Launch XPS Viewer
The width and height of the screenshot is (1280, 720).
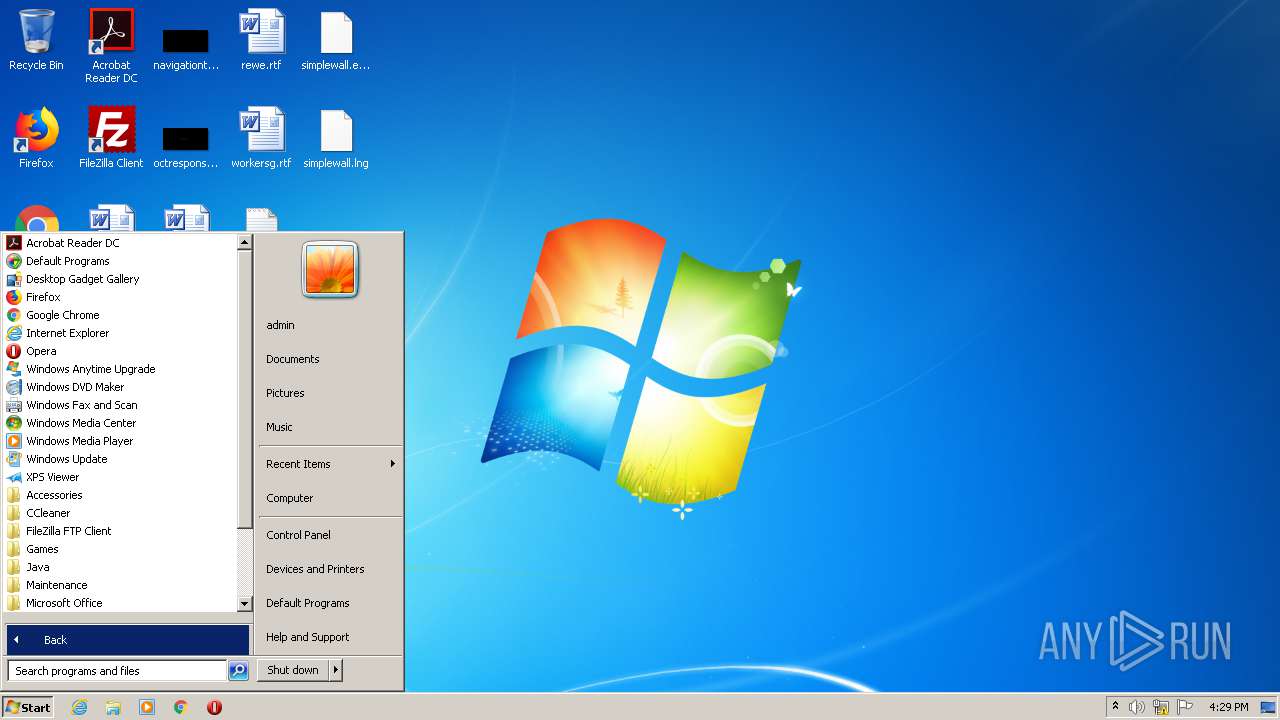coord(120,477)
